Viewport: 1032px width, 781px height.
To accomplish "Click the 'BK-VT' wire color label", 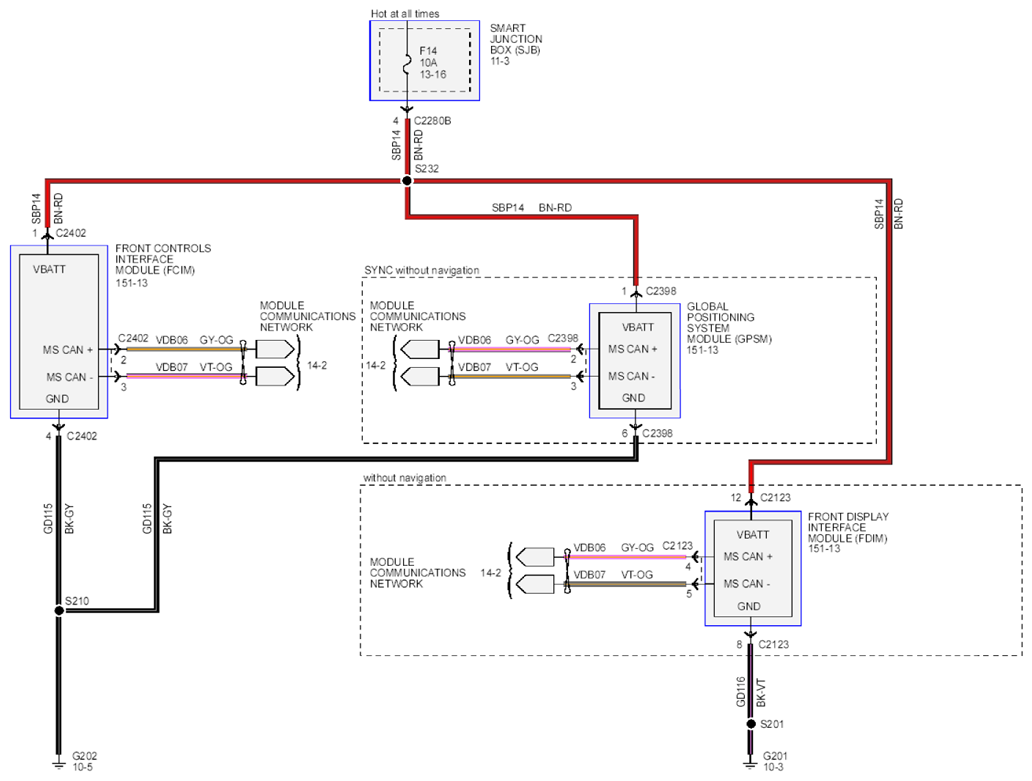I will click(x=761, y=692).
